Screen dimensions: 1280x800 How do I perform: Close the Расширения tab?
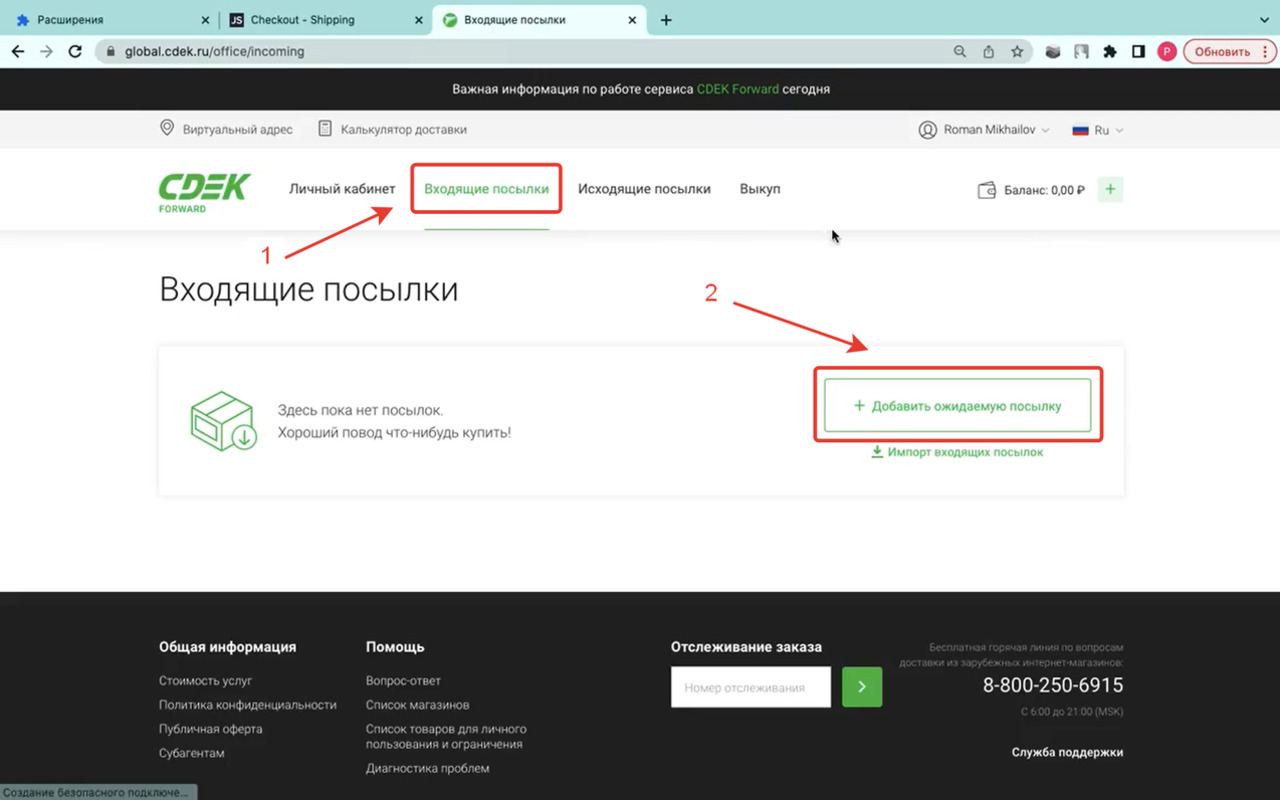click(x=205, y=20)
